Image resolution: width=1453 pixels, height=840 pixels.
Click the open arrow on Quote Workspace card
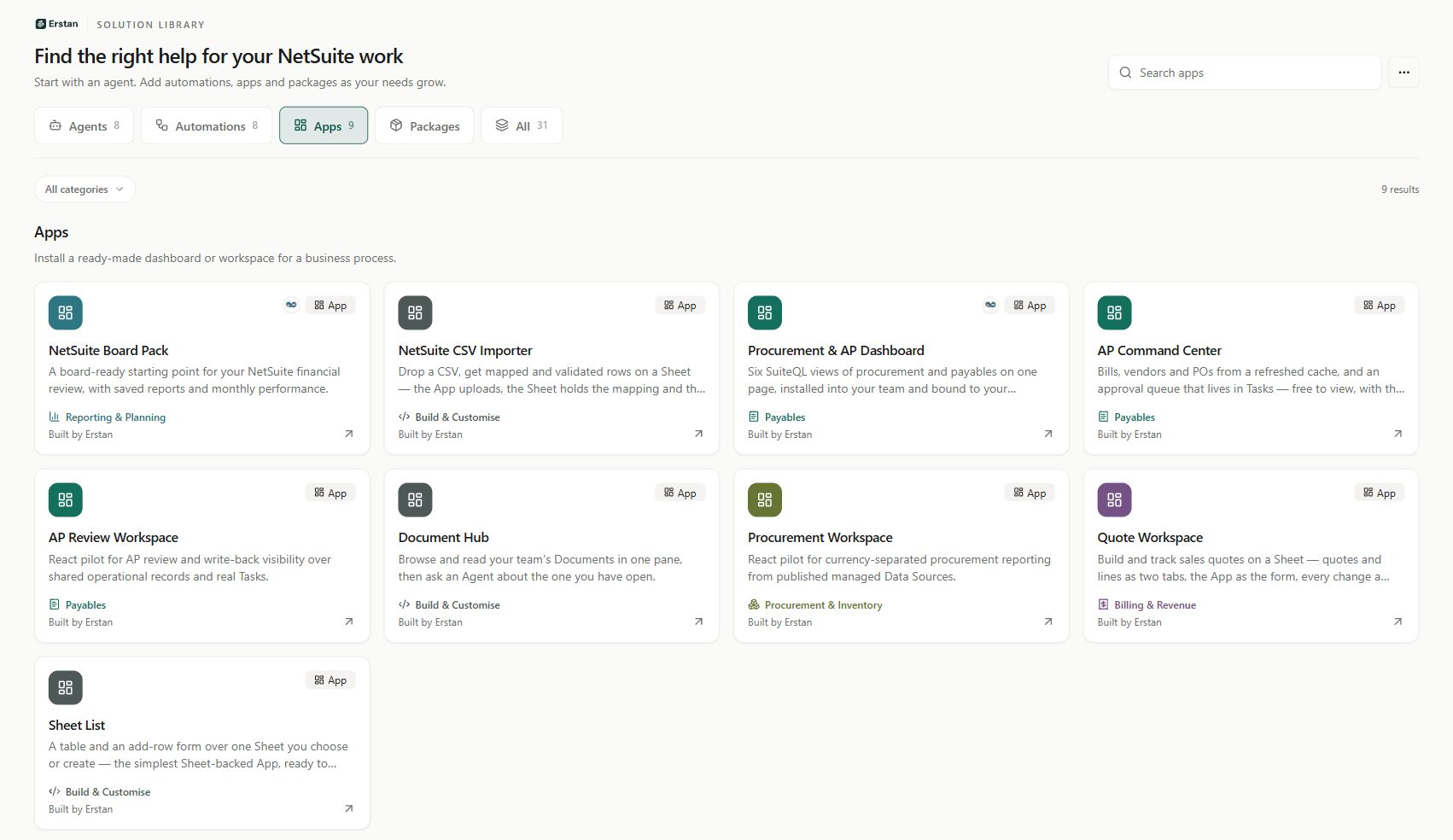click(1398, 621)
